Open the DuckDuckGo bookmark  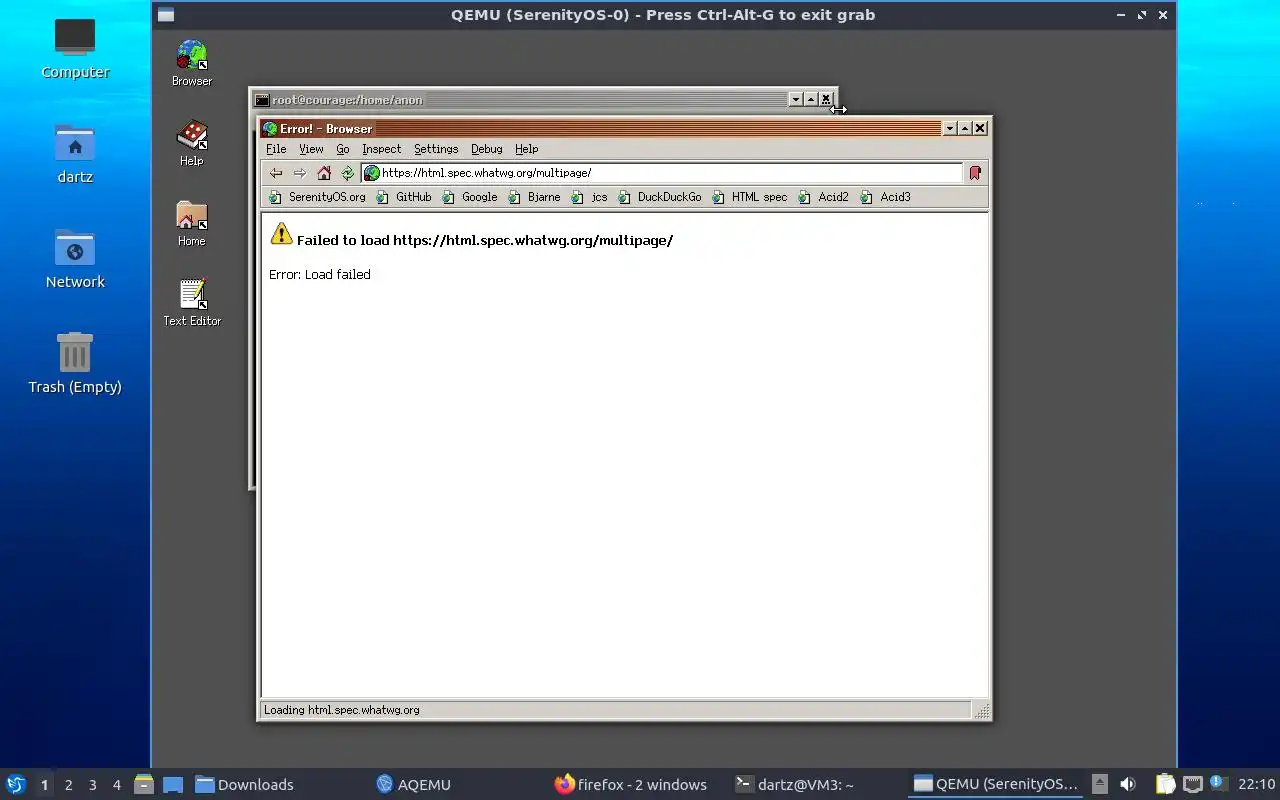(660, 197)
